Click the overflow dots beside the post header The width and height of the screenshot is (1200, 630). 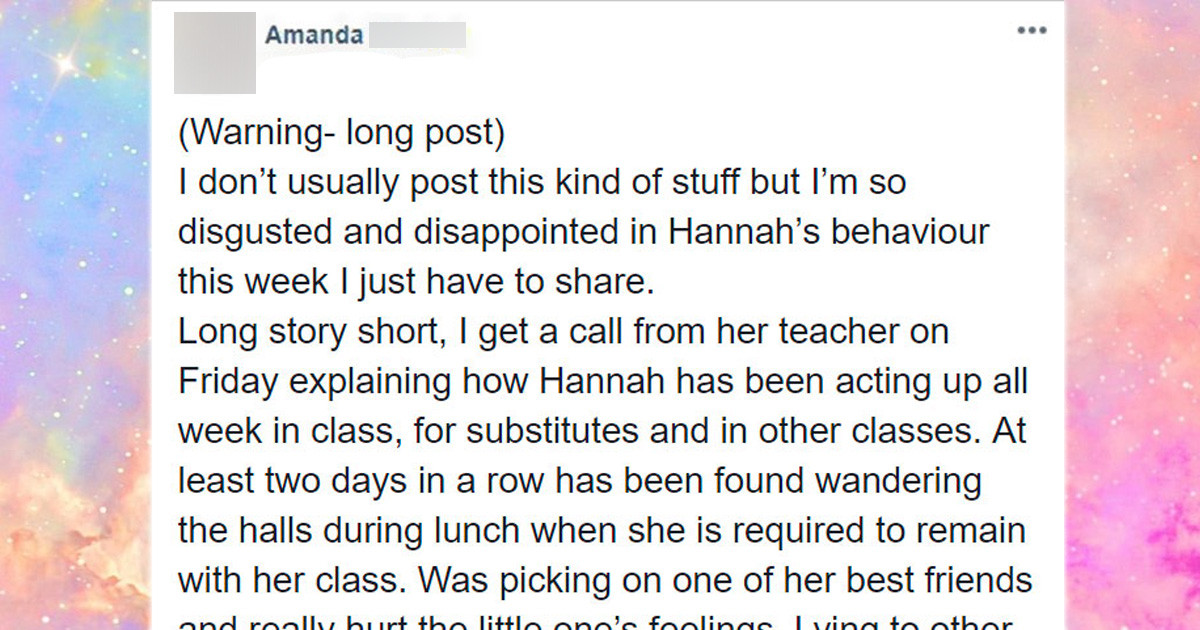pos(1030,30)
